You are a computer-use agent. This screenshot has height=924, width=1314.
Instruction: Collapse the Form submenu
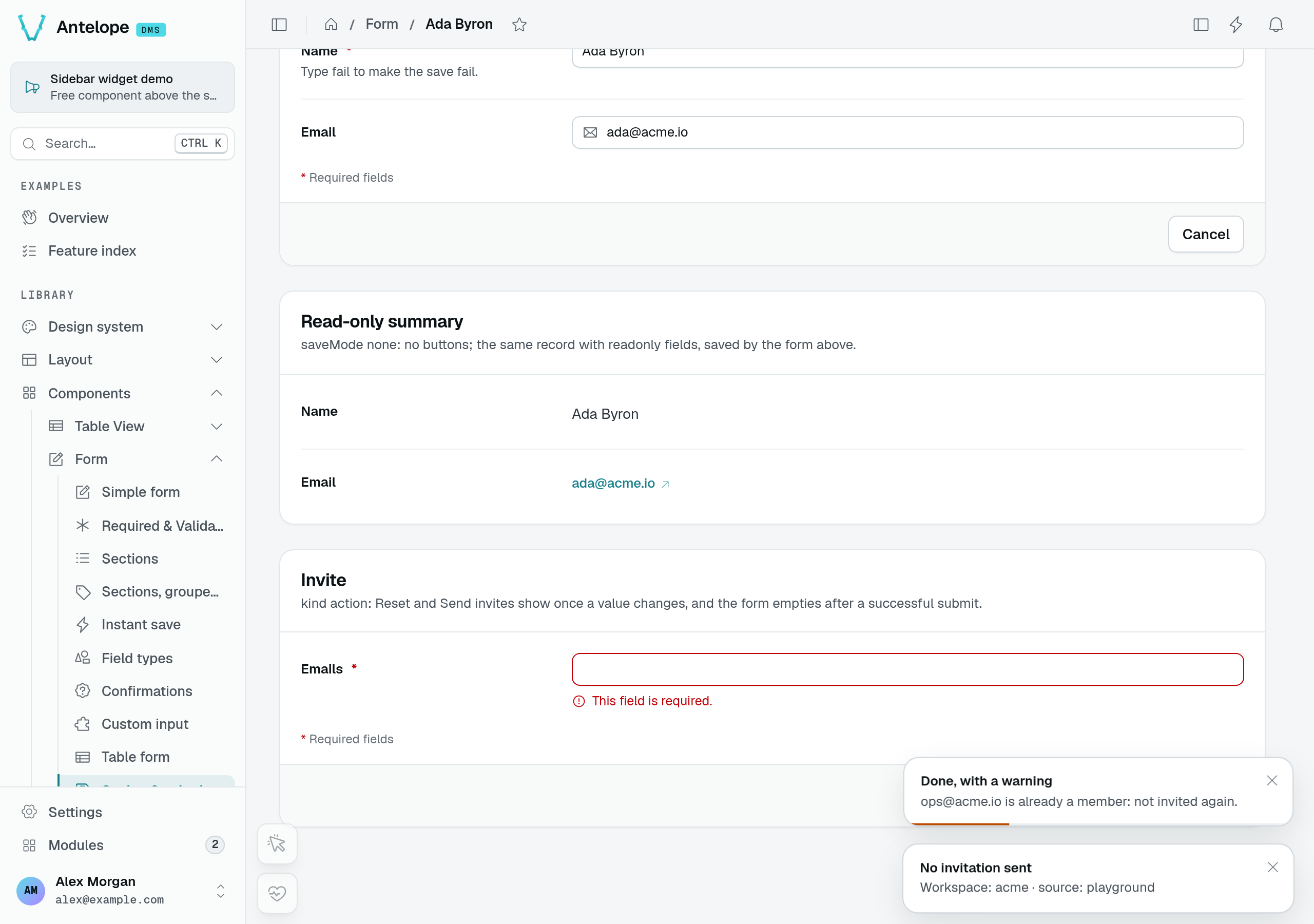click(x=136, y=459)
